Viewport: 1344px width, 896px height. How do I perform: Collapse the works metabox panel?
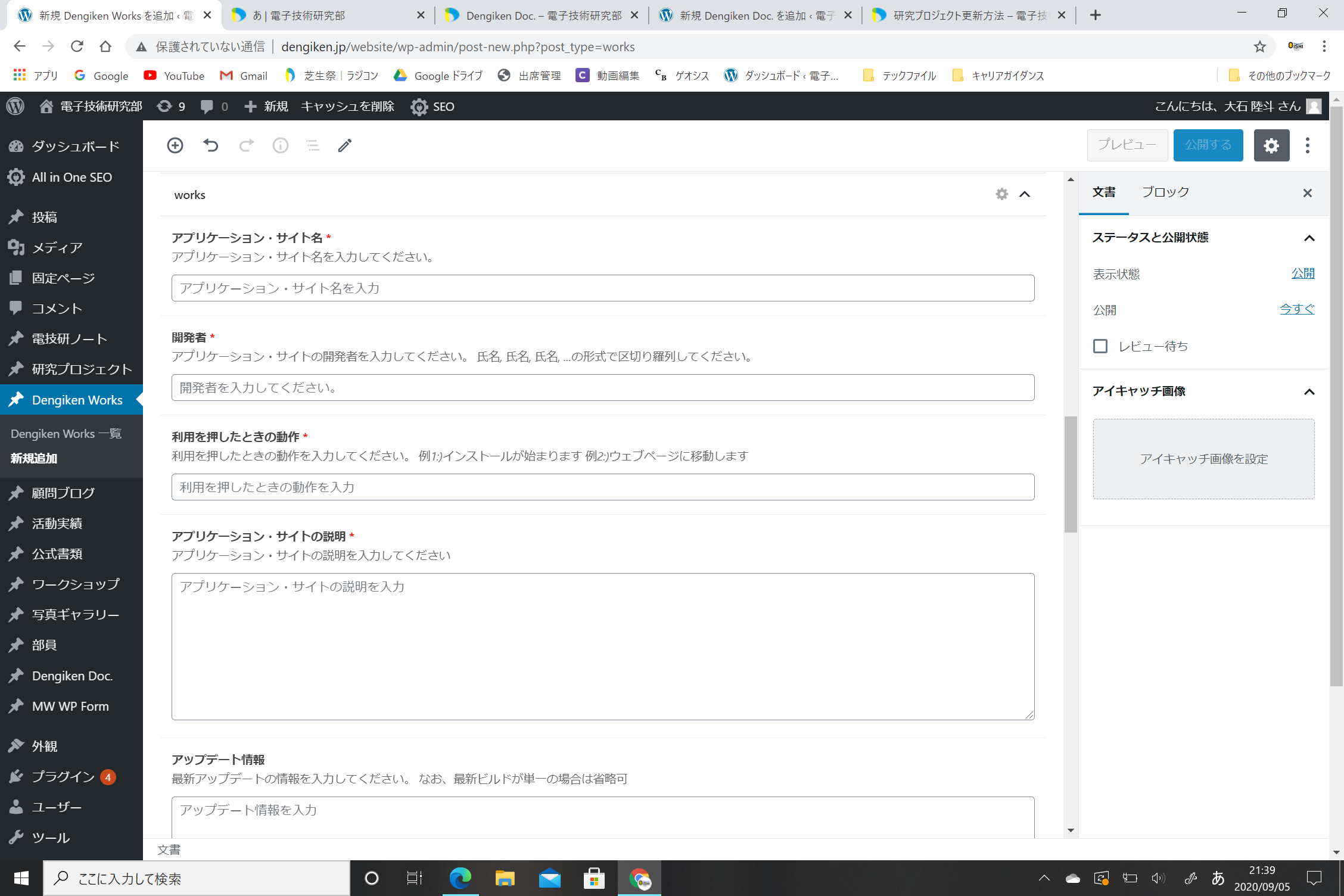pyautogui.click(x=1025, y=194)
